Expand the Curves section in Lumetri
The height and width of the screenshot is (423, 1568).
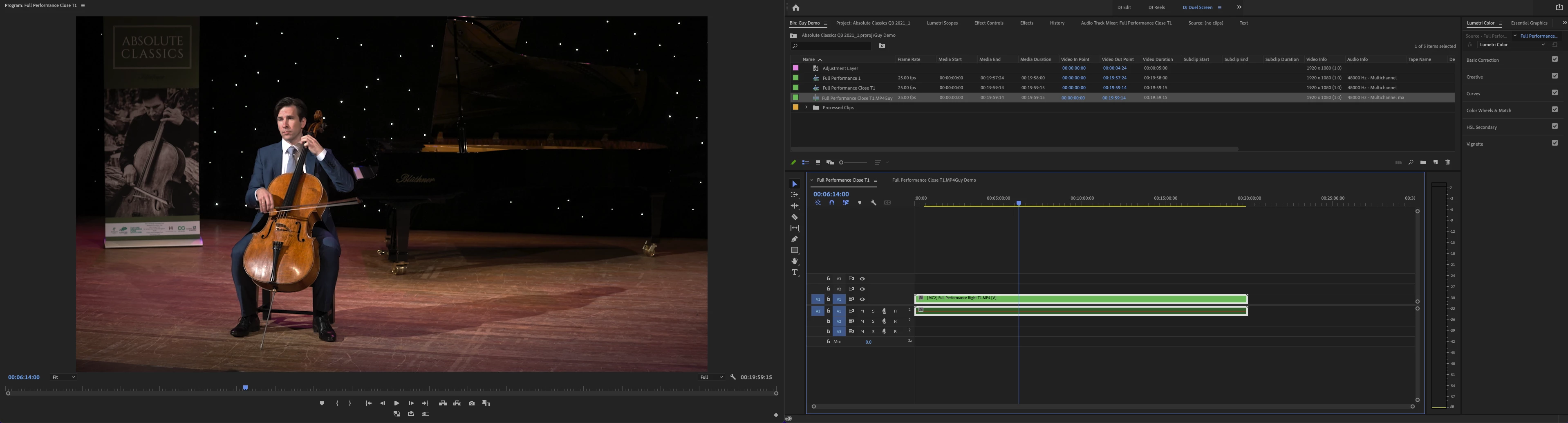click(x=1473, y=94)
